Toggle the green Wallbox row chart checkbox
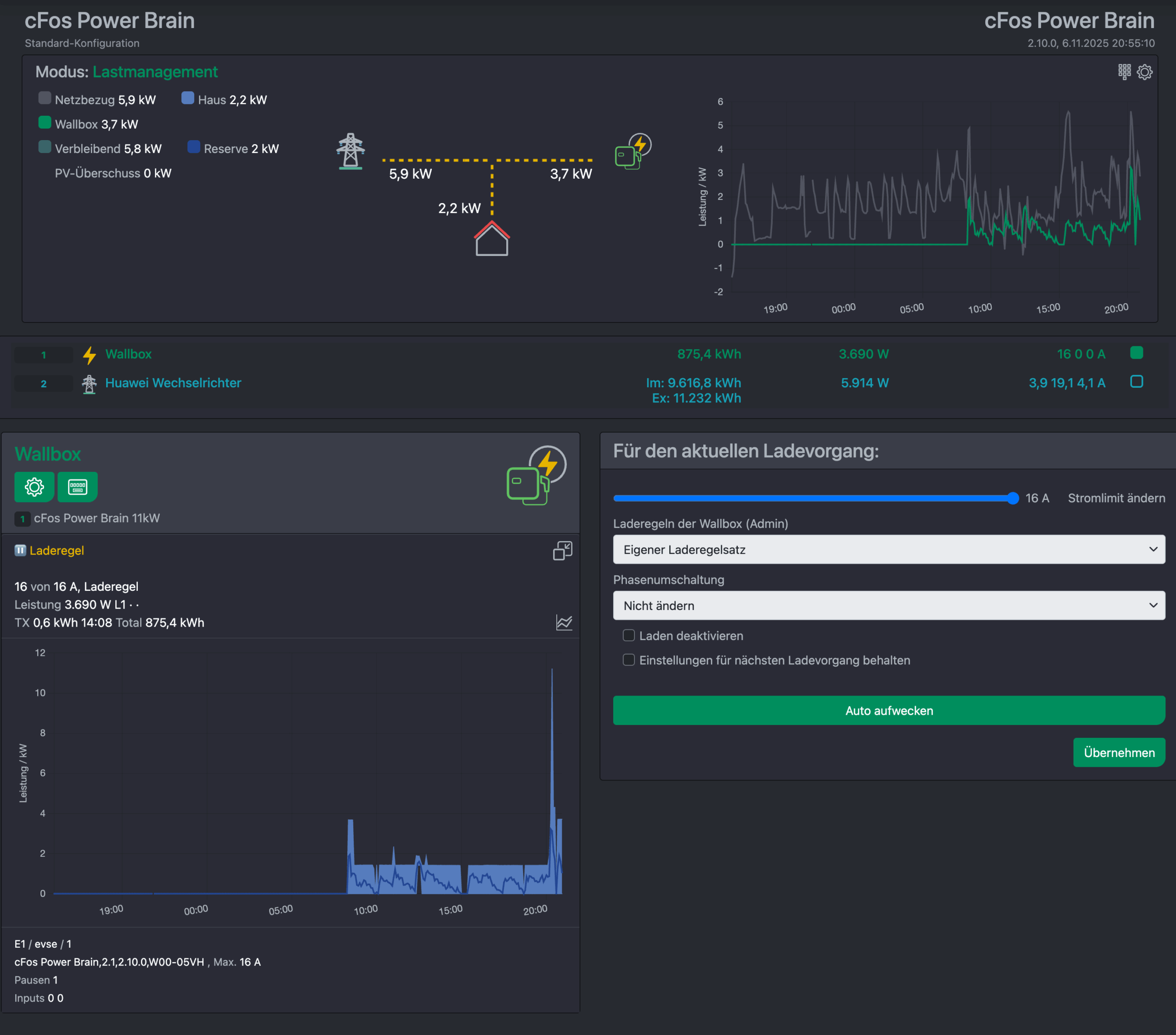1176x1035 pixels. coord(1136,353)
